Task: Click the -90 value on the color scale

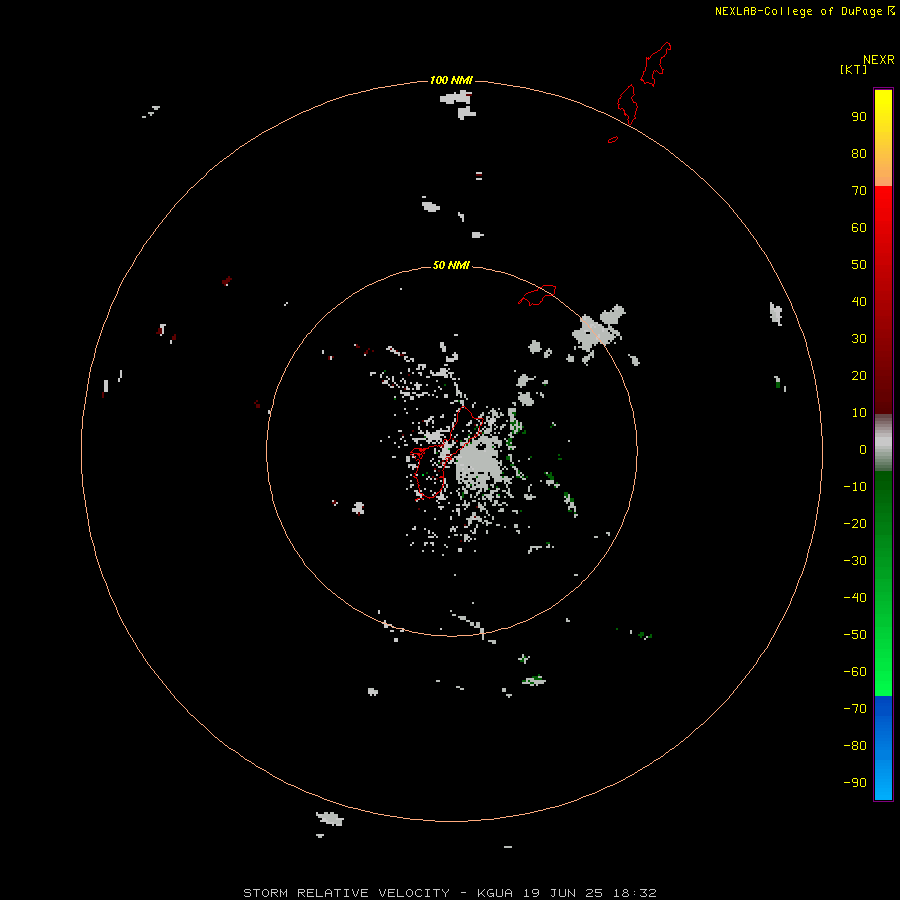Action: click(x=855, y=783)
